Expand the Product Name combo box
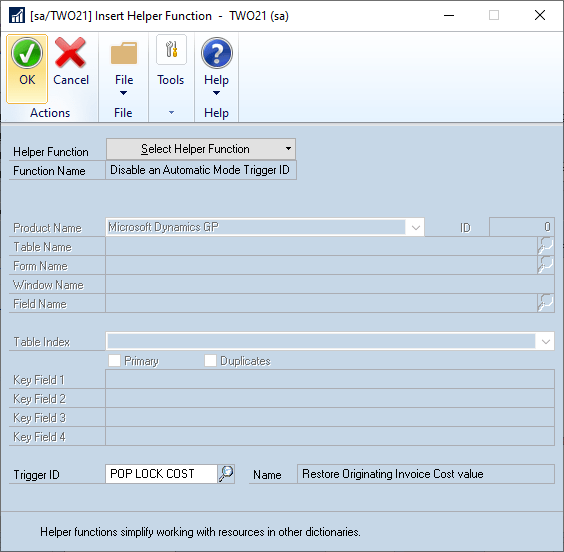 (x=415, y=227)
